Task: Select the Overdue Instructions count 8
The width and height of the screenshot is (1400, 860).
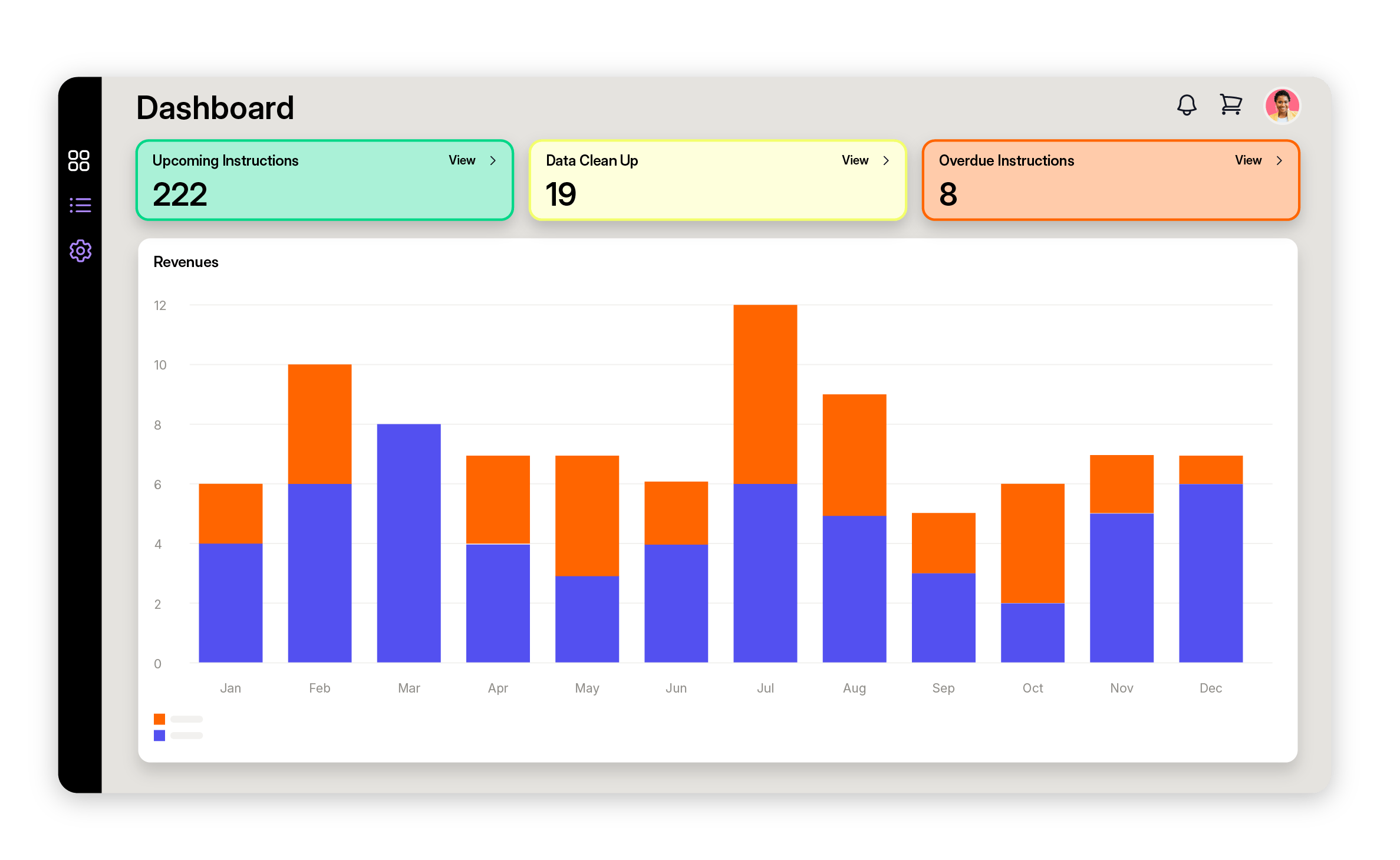Action: point(948,195)
